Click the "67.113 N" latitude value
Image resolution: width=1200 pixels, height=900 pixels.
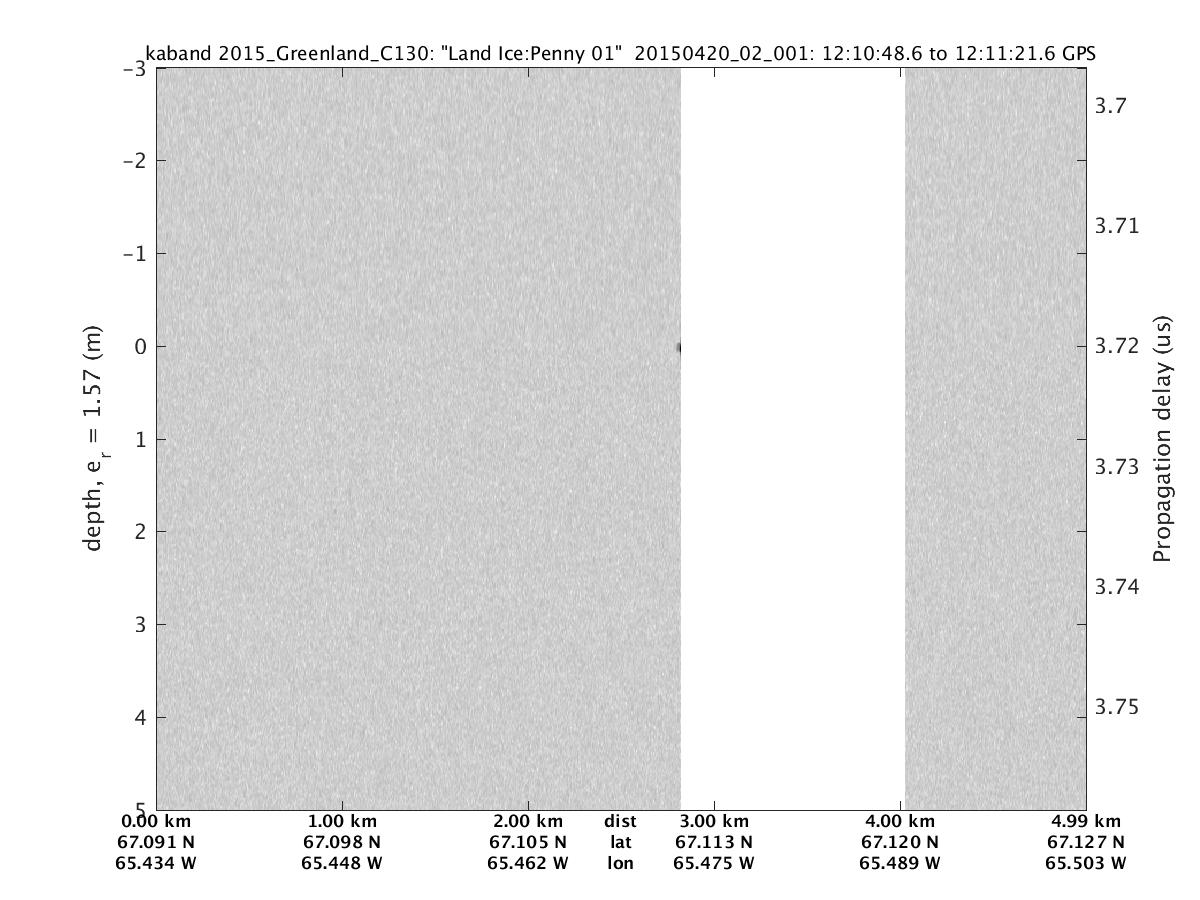coord(713,842)
